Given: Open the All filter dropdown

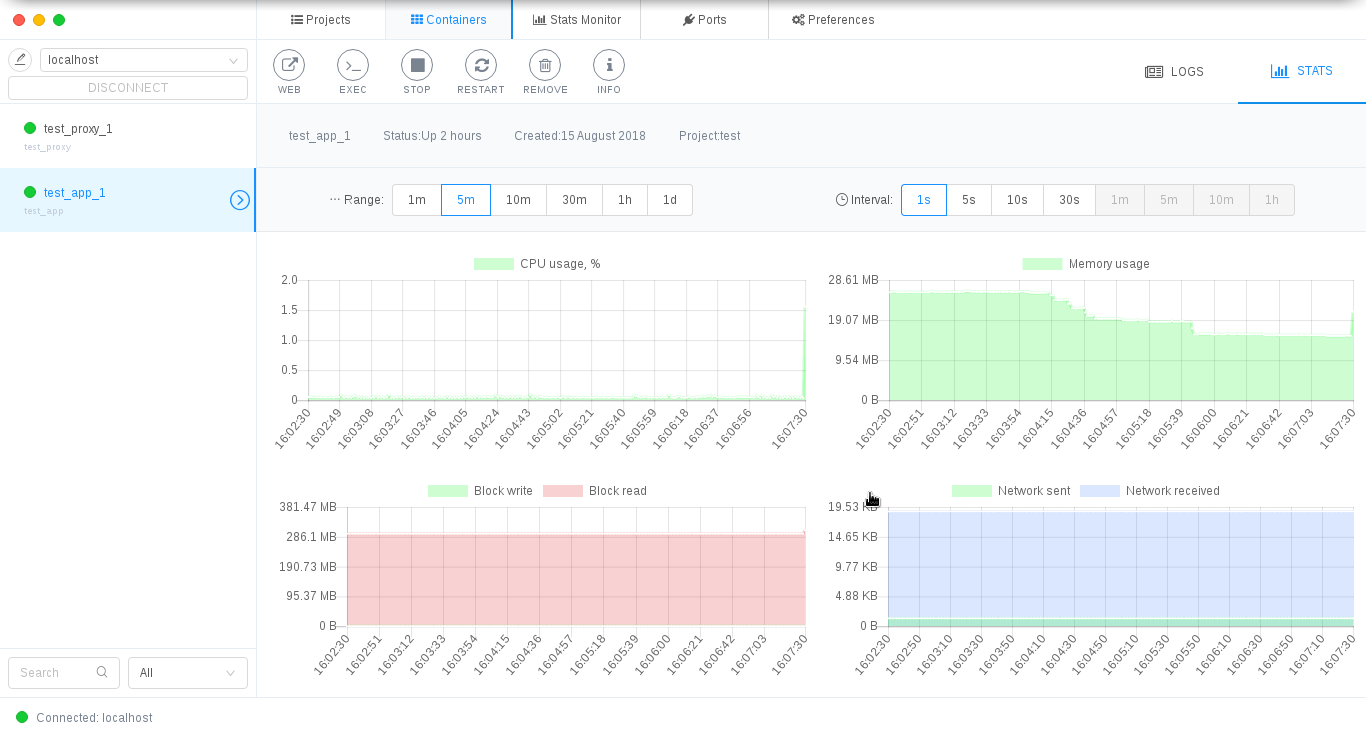Looking at the screenshot, I should 188,673.
